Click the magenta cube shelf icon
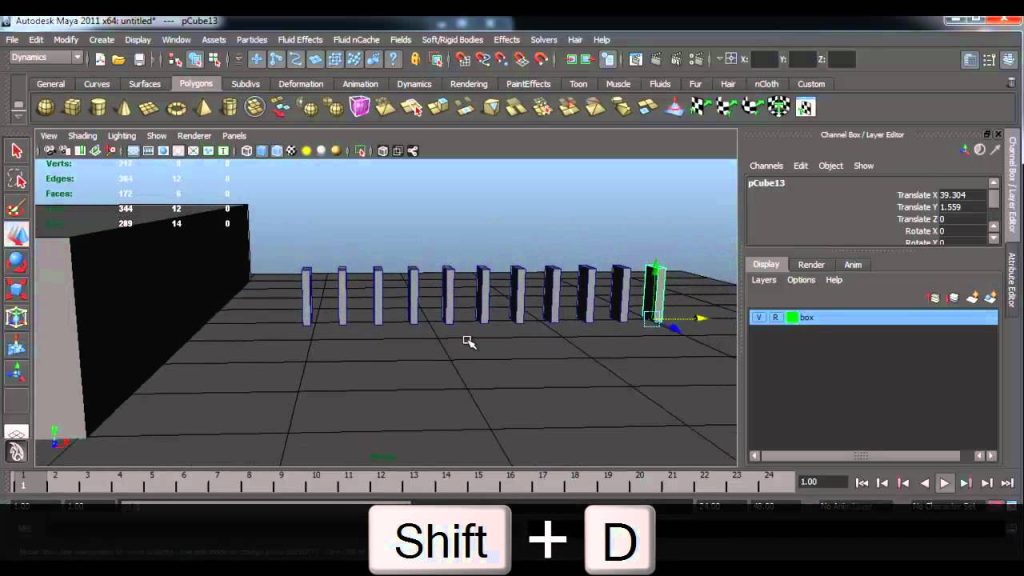The image size is (1024, 576). click(359, 106)
